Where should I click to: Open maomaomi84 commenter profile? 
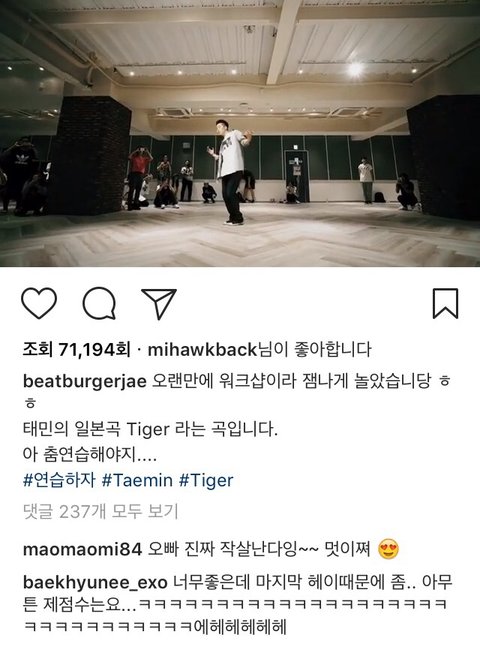pos(82,550)
